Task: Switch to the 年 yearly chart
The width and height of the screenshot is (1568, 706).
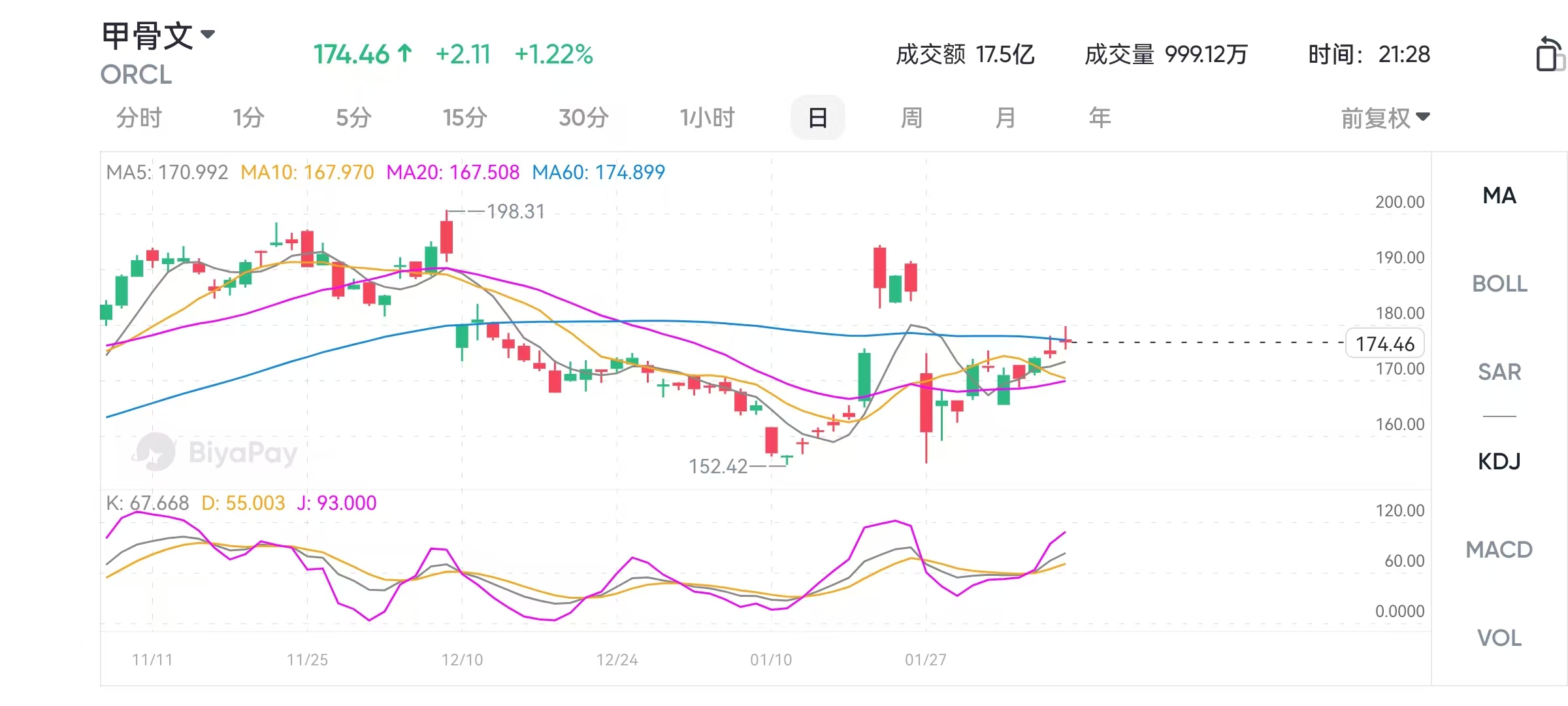Action: pos(1100,118)
